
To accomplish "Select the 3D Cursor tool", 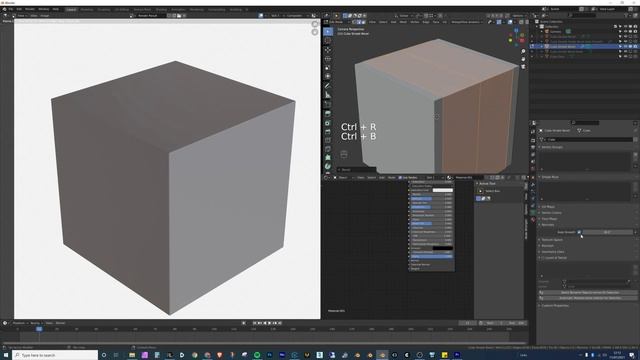I will pos(328,41).
